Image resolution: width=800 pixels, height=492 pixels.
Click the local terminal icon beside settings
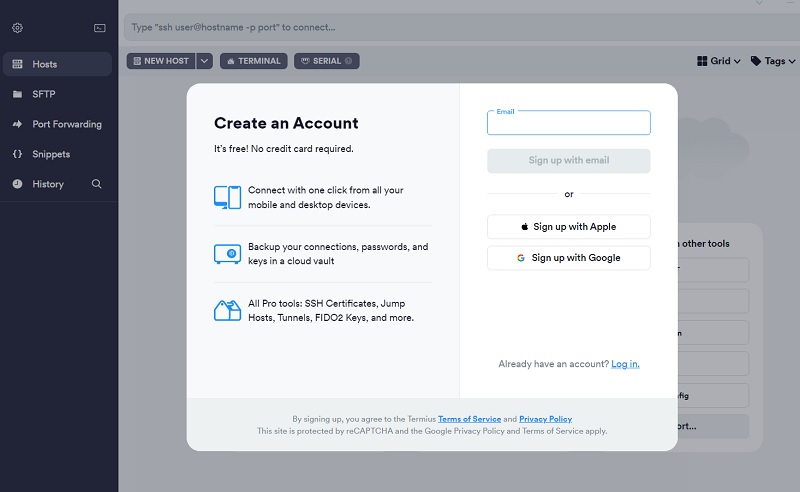coord(99,28)
